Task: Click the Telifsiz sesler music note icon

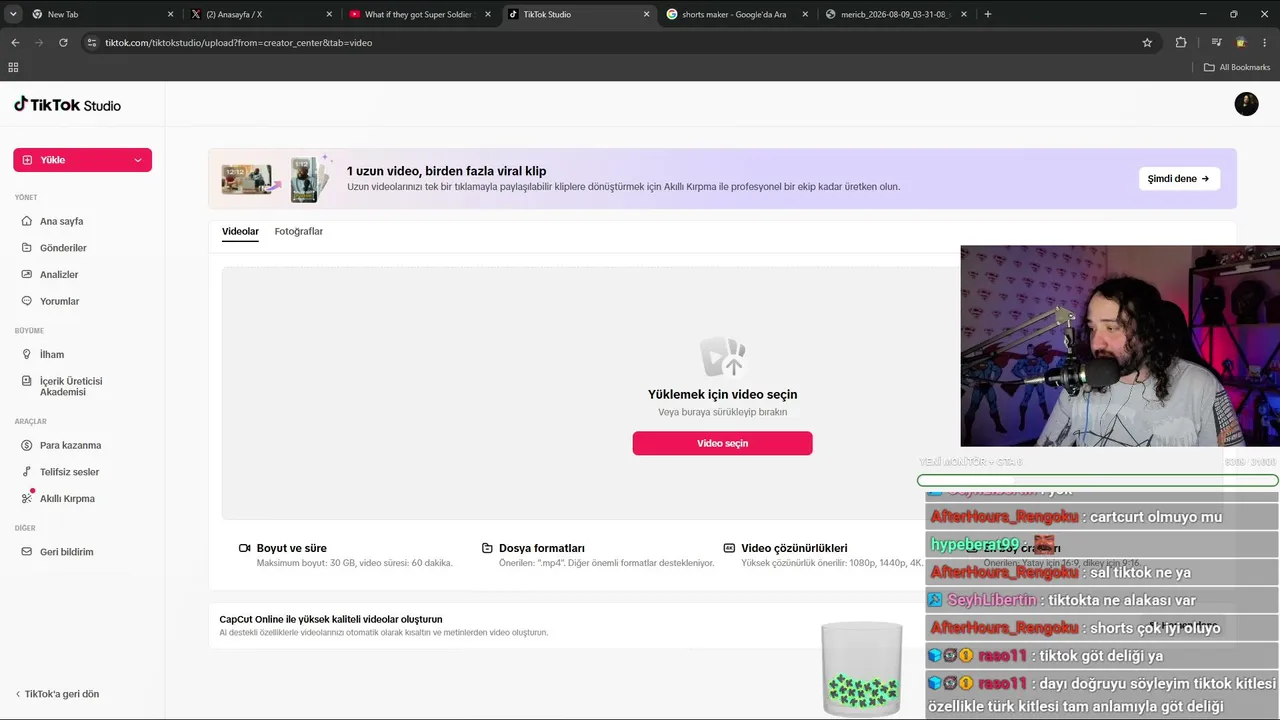Action: click(27, 472)
